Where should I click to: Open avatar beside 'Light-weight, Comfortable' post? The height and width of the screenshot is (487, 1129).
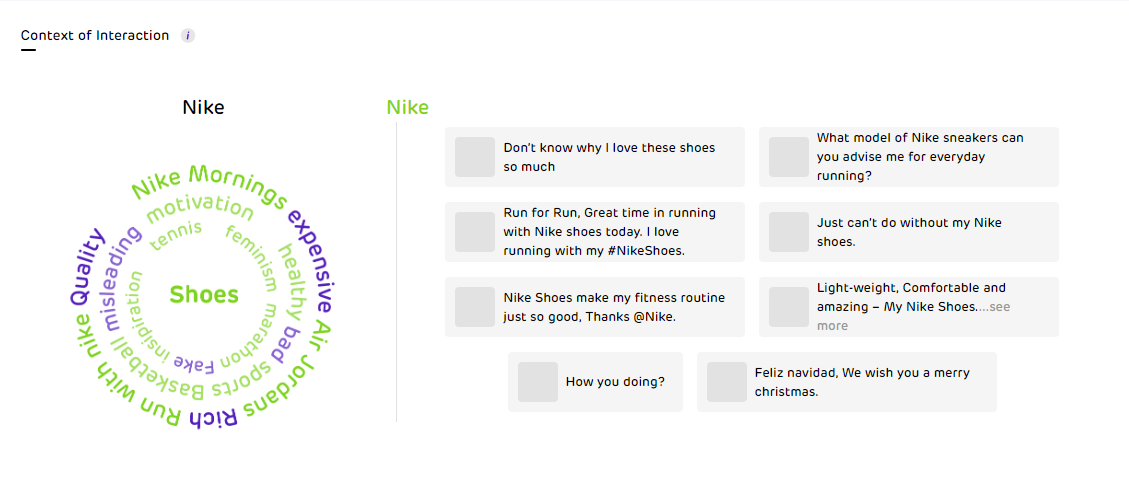[x=789, y=307]
